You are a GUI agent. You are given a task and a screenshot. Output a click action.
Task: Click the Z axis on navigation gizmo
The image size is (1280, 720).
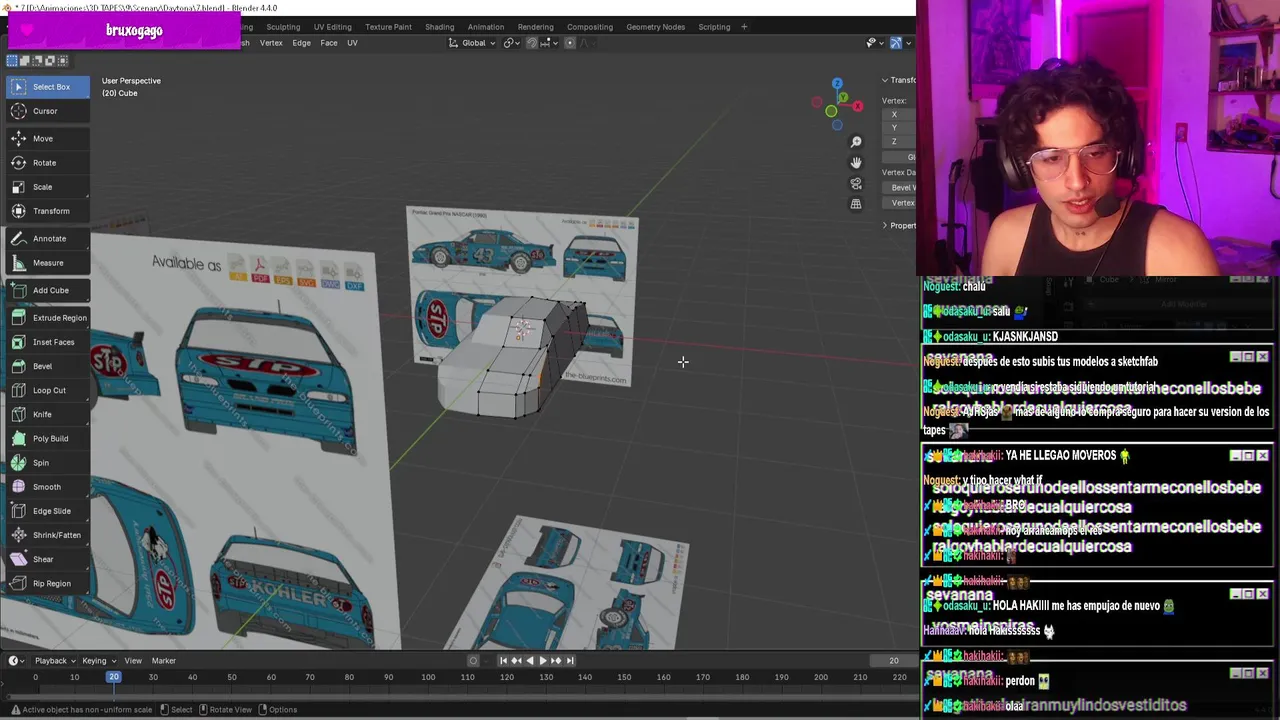click(x=837, y=85)
